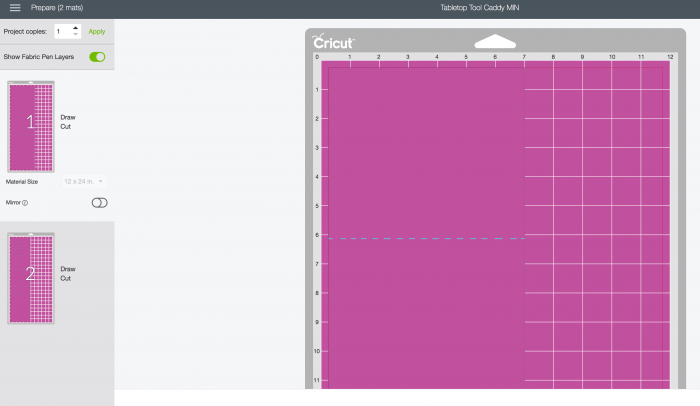Open the hamburger menu

click(x=15, y=8)
